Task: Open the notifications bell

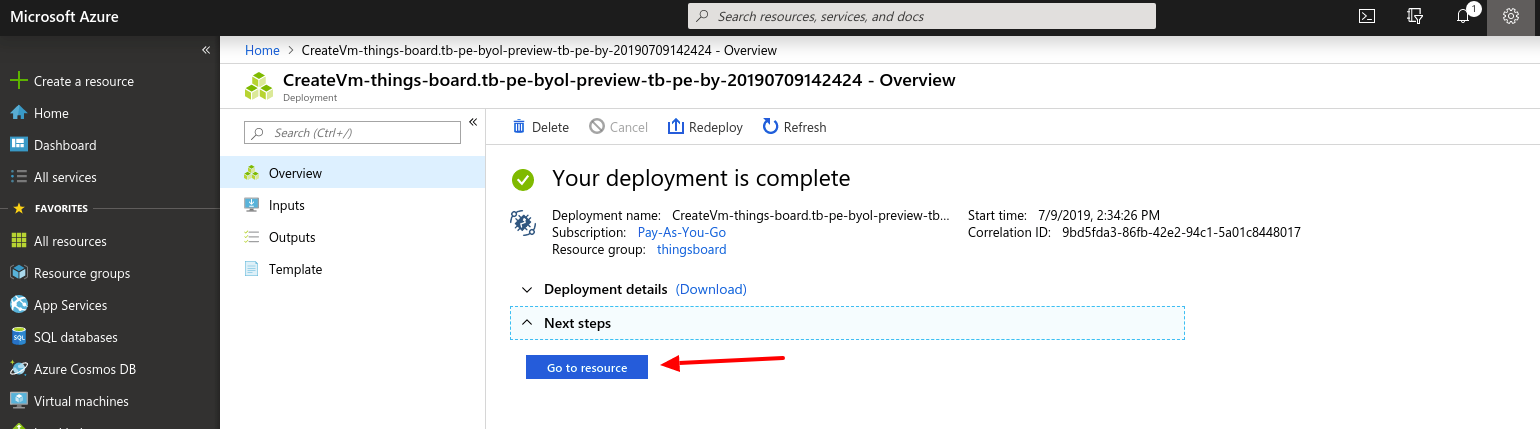Action: point(1463,16)
